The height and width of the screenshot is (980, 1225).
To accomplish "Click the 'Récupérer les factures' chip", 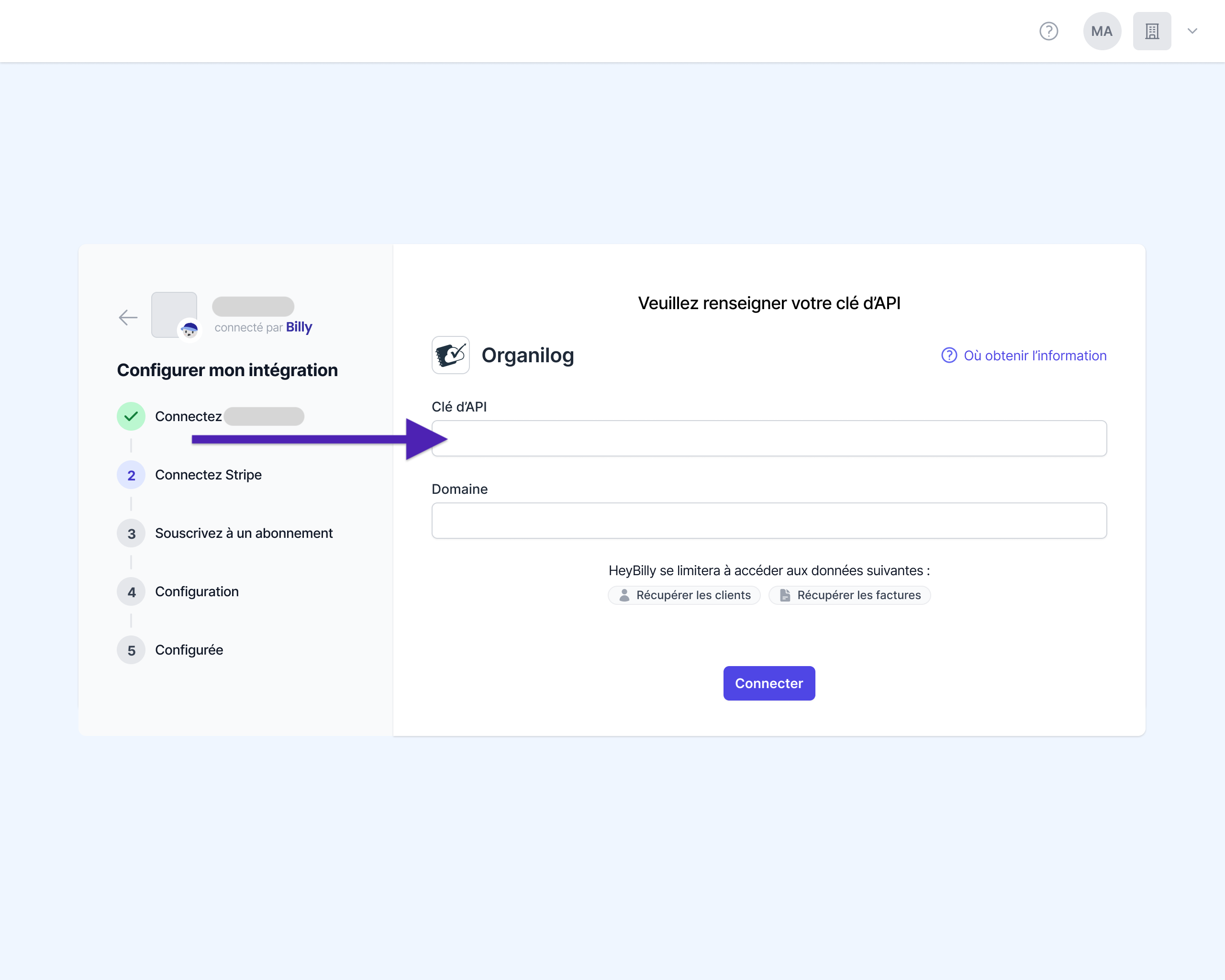I will (x=849, y=595).
